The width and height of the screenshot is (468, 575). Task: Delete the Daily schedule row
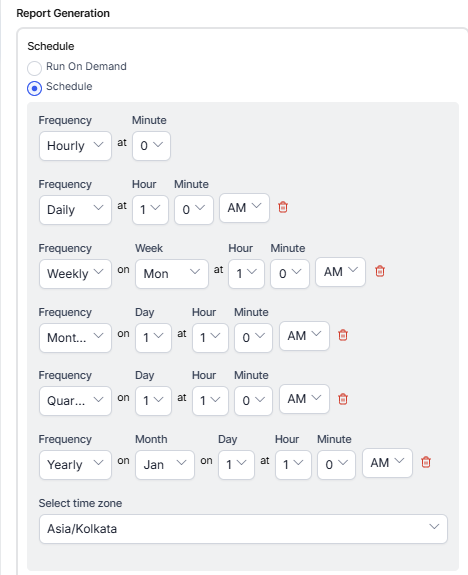(x=283, y=208)
